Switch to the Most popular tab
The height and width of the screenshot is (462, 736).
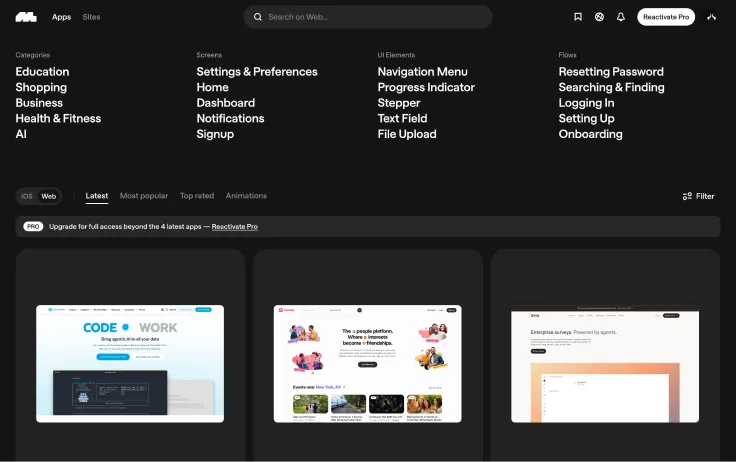pos(144,196)
